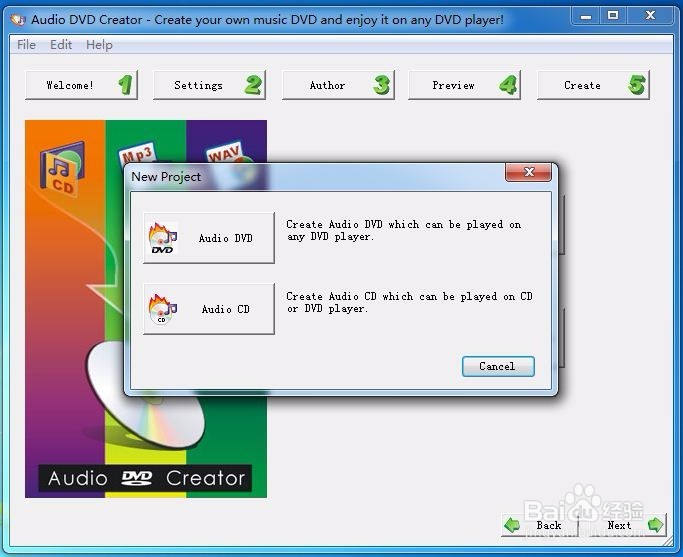Click the Audio DVD Creator logo text
This screenshot has width=683, height=557.
pyautogui.click(x=145, y=478)
